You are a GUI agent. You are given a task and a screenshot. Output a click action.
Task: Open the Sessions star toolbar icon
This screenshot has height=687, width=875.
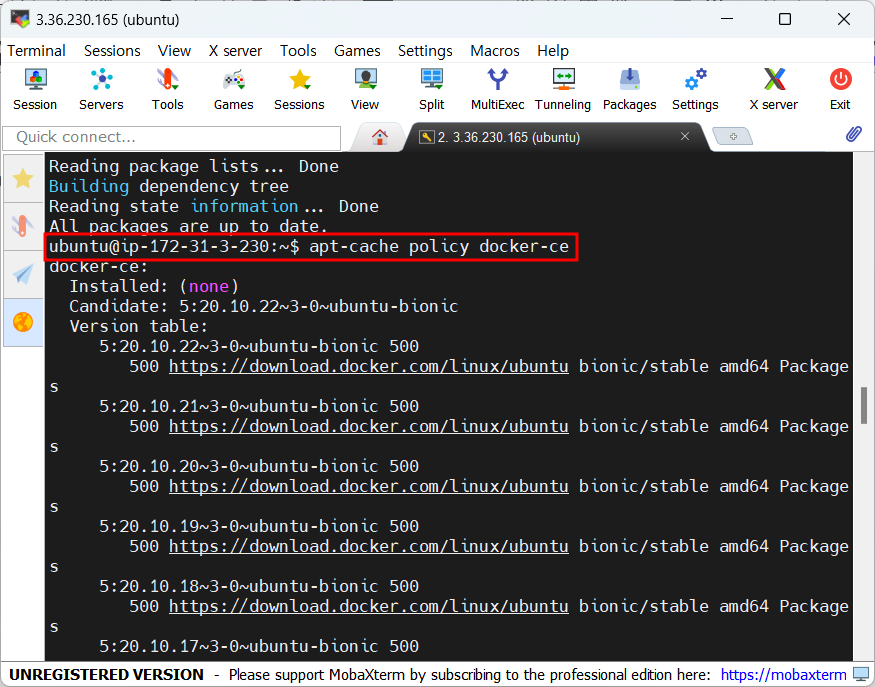[x=299, y=89]
